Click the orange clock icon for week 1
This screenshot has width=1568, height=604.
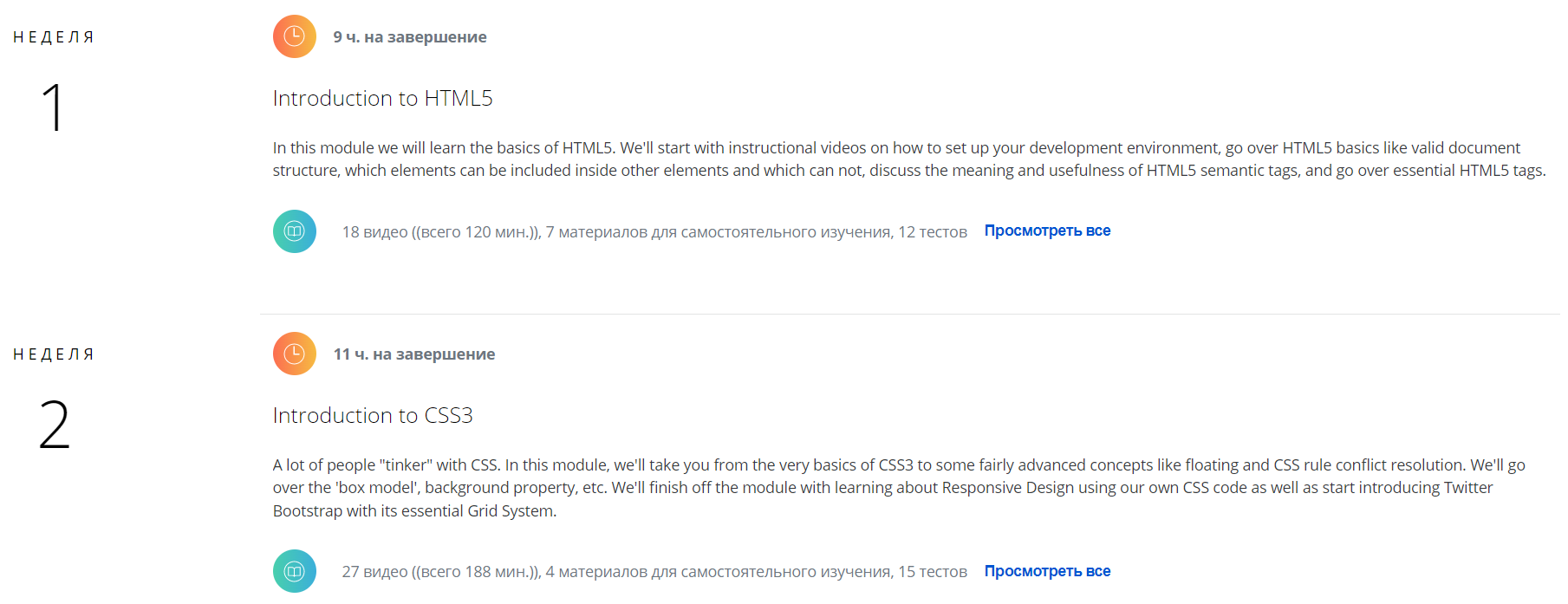coord(295,36)
